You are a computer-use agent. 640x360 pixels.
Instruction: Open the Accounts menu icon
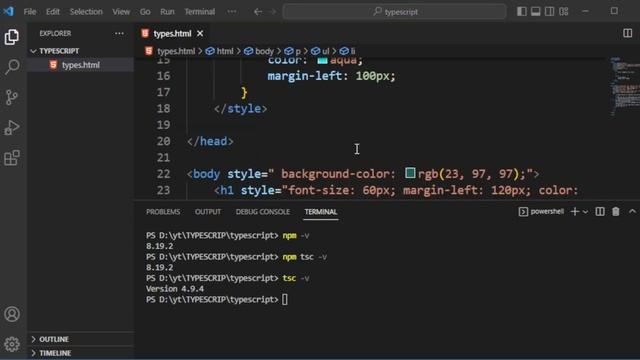[x=12, y=314]
